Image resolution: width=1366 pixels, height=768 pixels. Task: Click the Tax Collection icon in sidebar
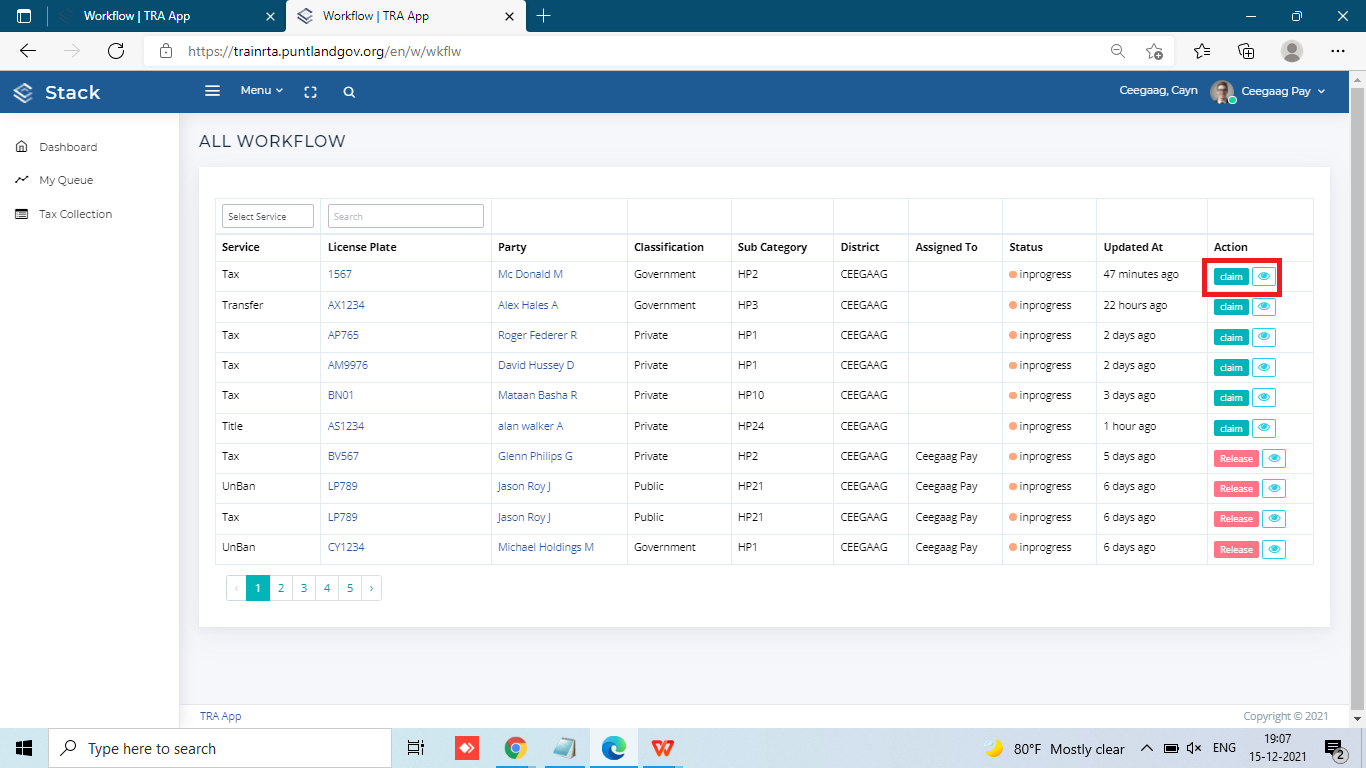(22, 214)
